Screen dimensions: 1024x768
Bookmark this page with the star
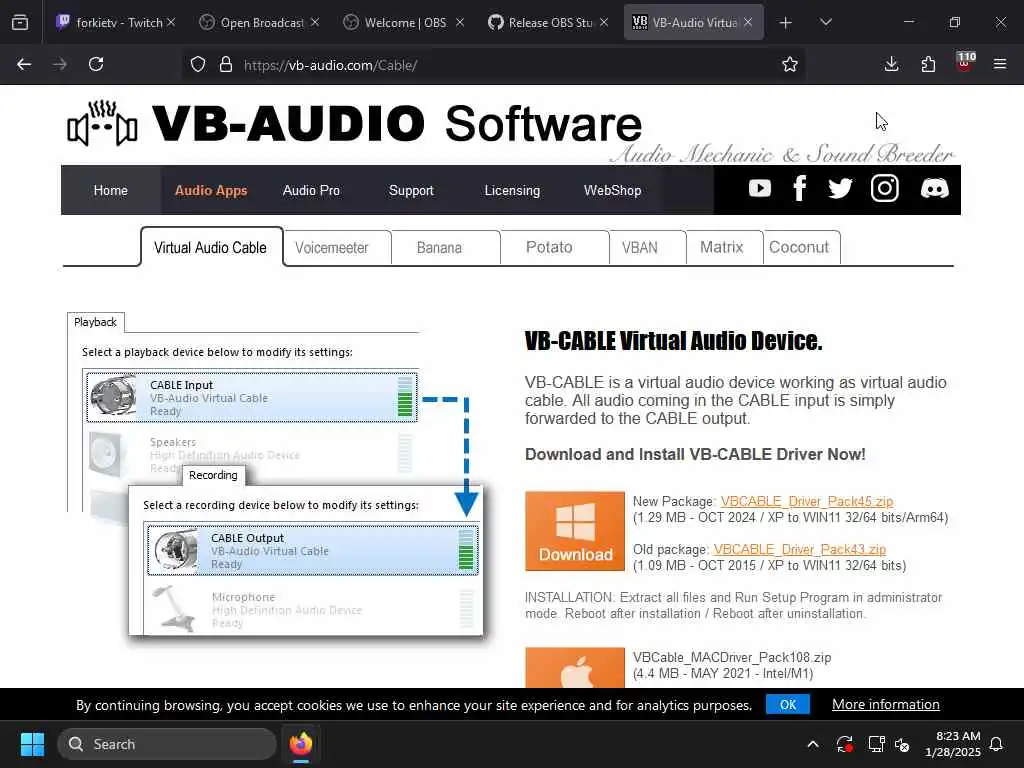[x=790, y=64]
